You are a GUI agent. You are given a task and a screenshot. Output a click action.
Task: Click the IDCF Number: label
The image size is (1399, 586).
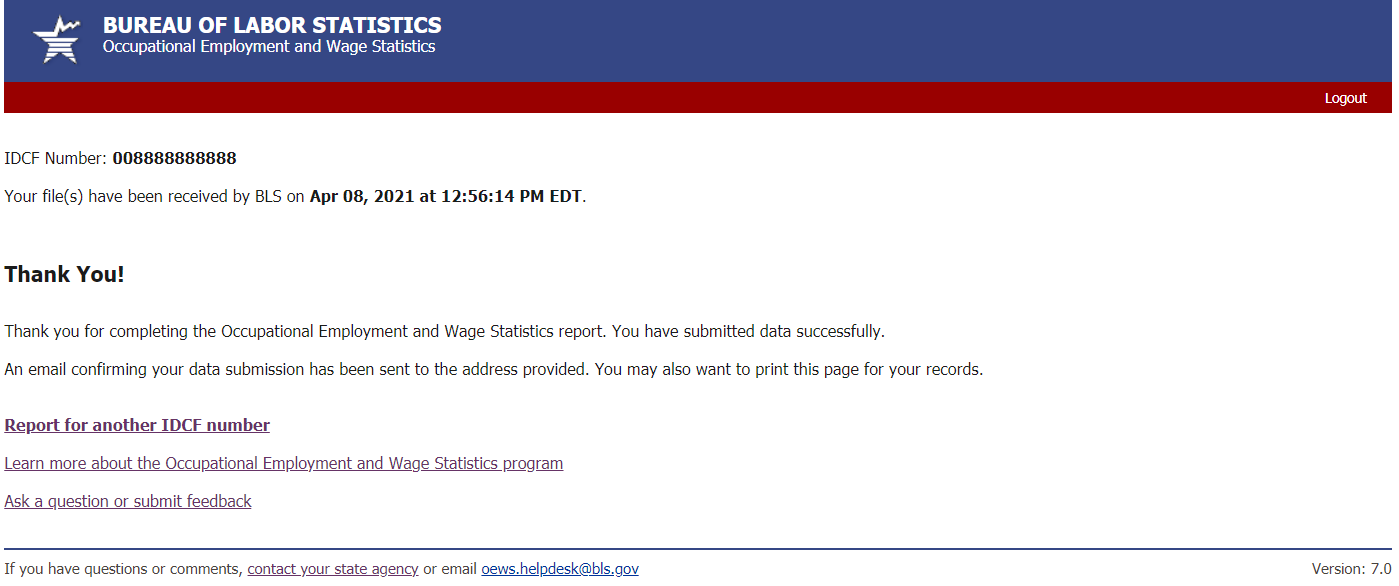coord(55,158)
